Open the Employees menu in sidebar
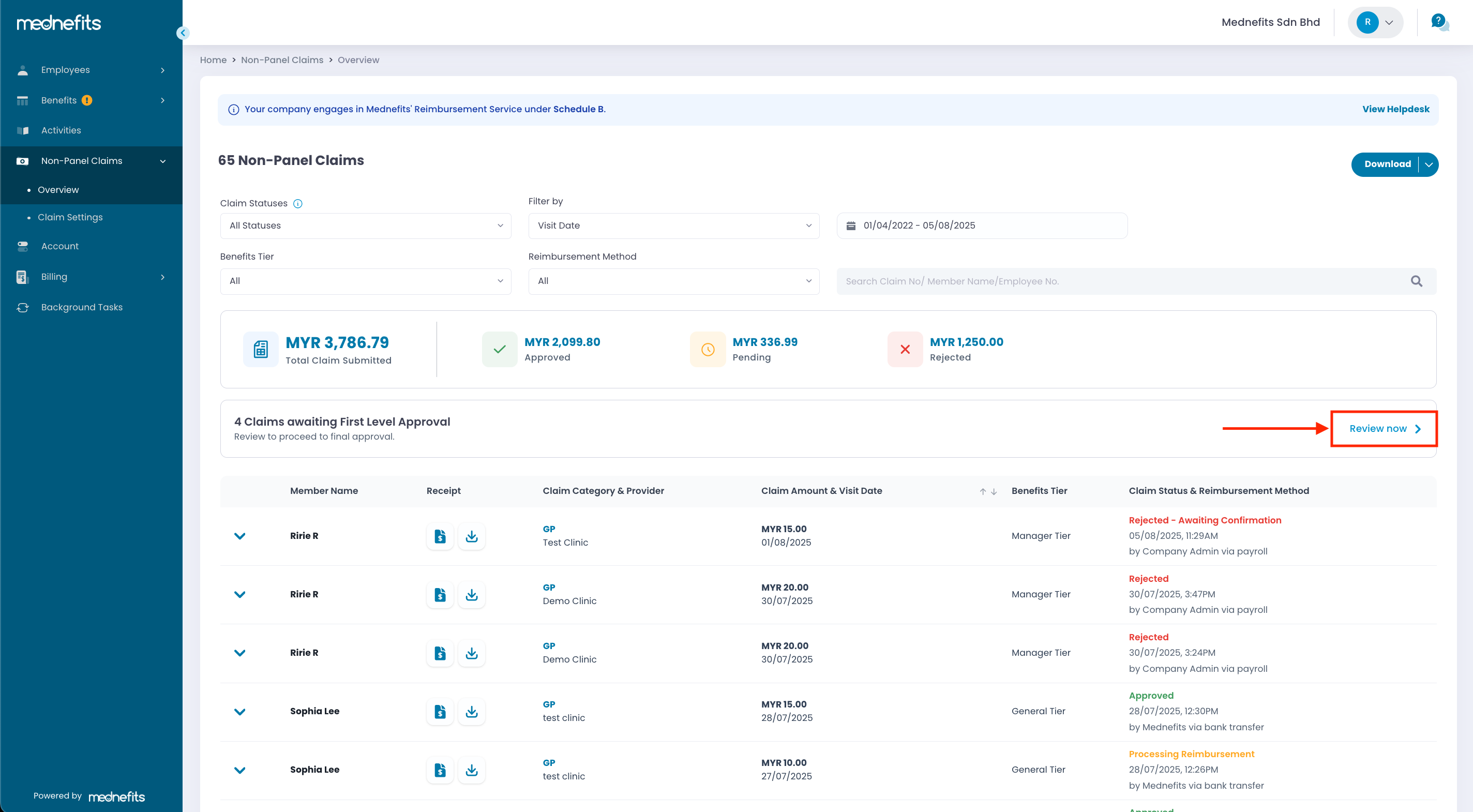The image size is (1473, 812). click(92, 70)
